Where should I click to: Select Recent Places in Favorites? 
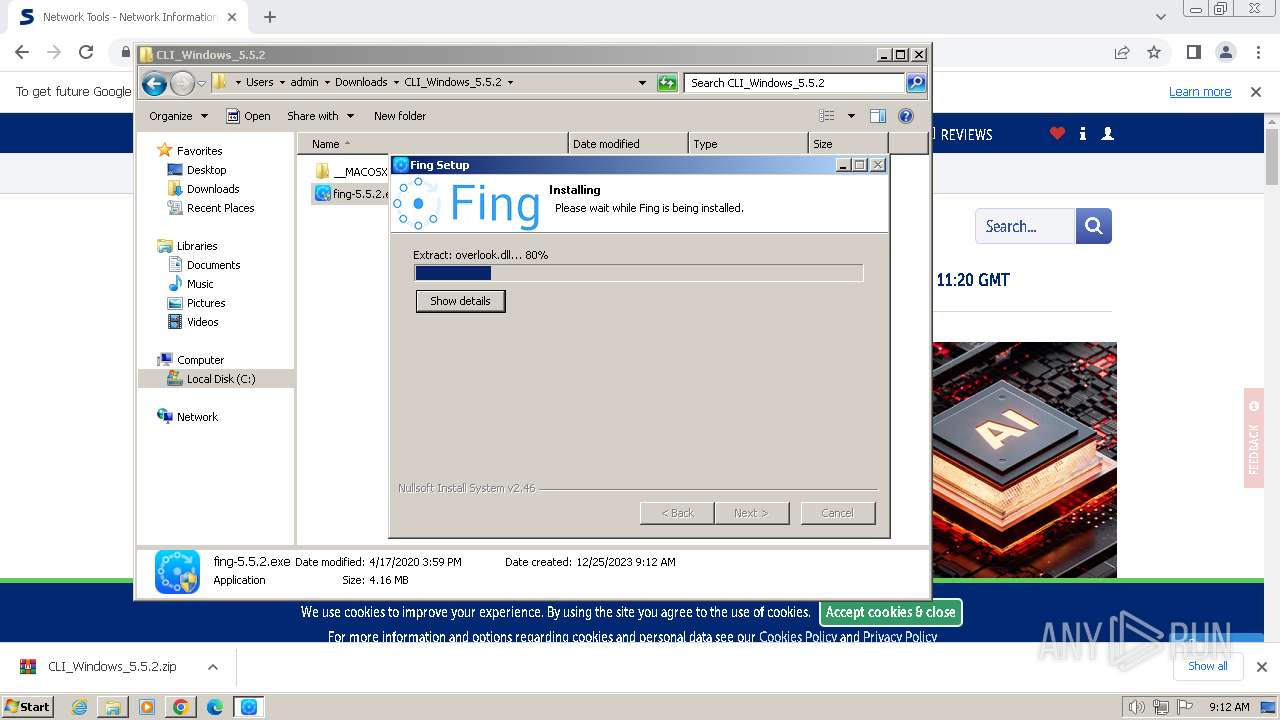[x=220, y=208]
